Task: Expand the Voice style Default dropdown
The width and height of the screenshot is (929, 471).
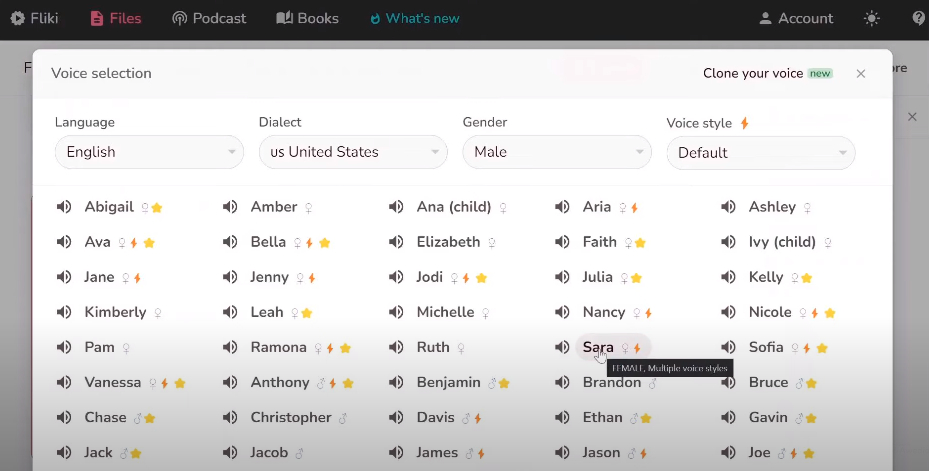Action: (761, 153)
